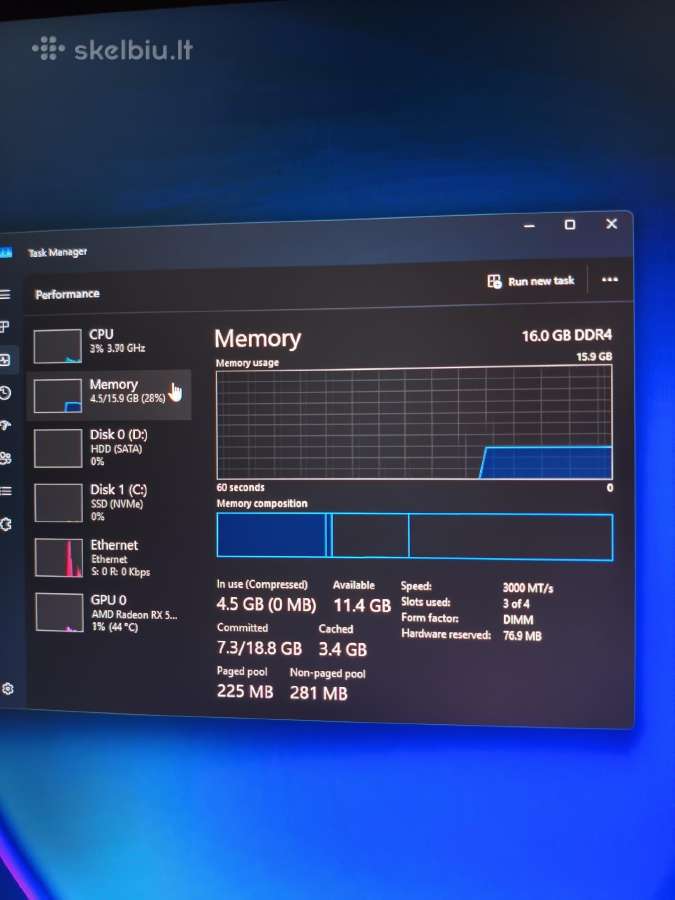Click the Task Manager app icon in title bar
Screen dimensions: 675x900
pos(6,253)
